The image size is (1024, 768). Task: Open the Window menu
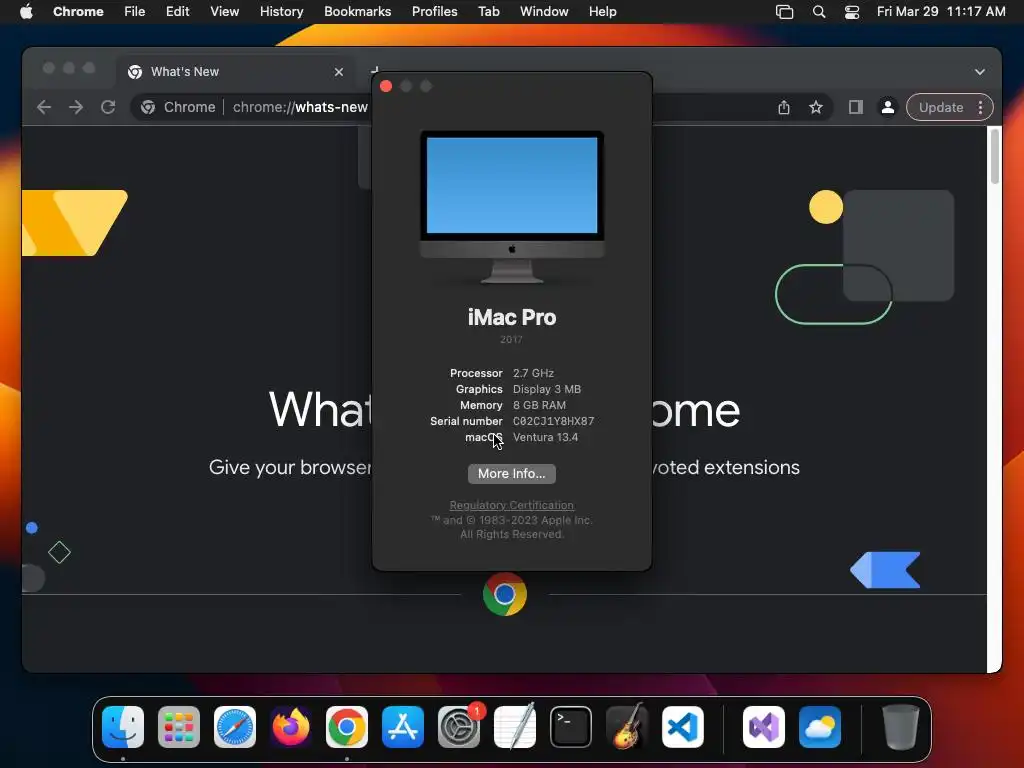[544, 12]
